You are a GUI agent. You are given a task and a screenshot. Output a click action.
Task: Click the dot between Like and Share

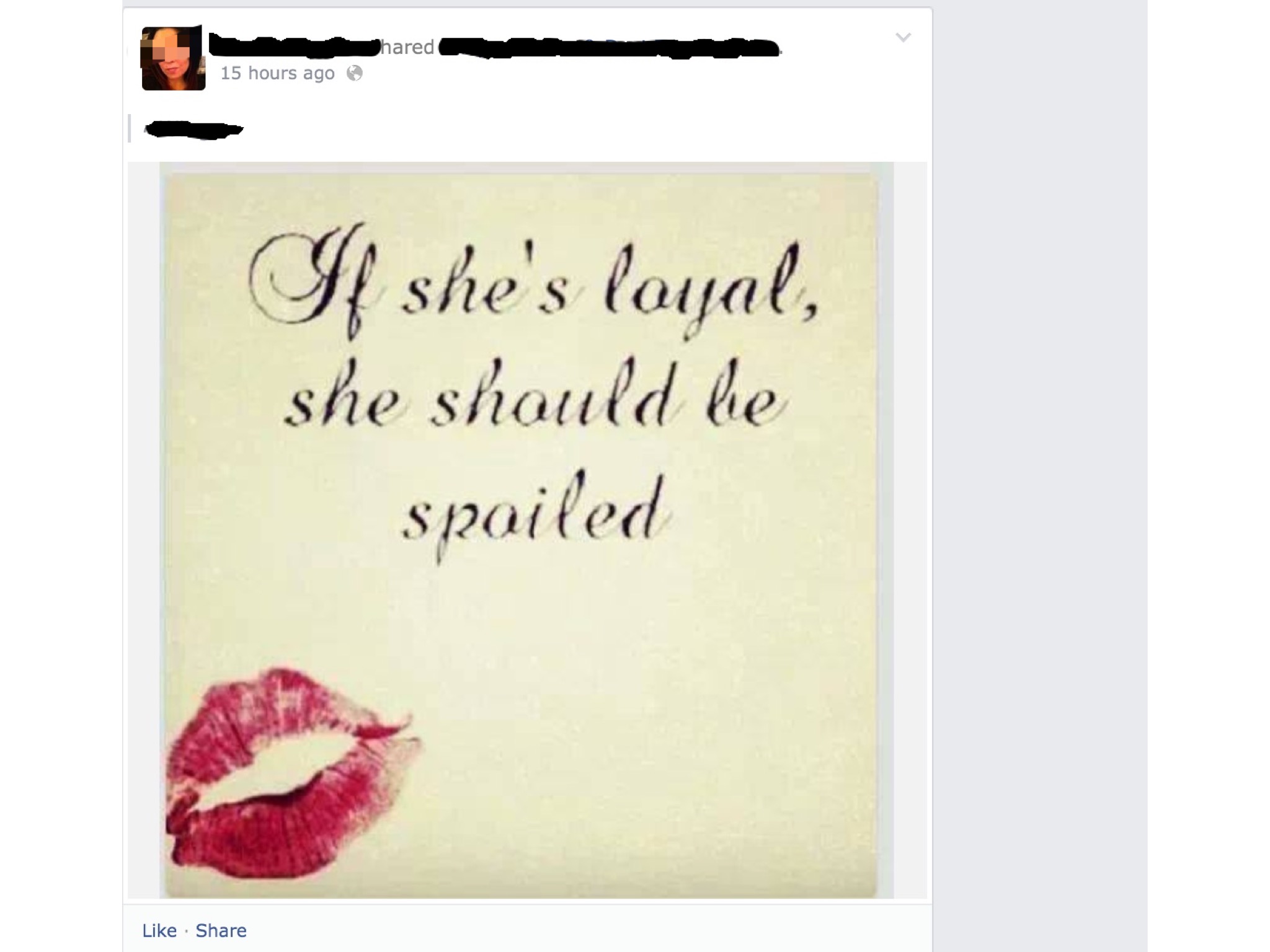(x=187, y=931)
